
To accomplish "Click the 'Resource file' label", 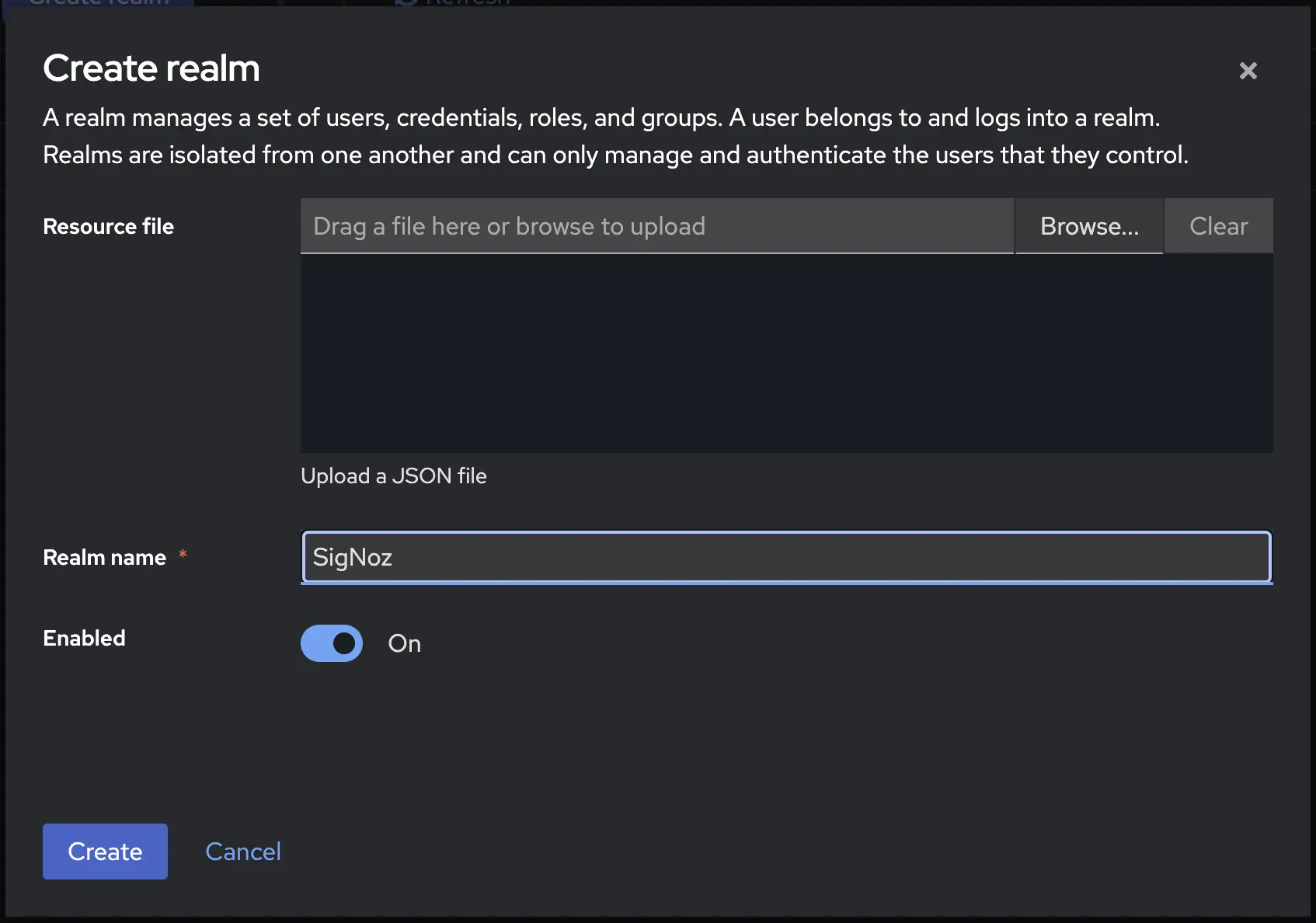I will tap(108, 226).
